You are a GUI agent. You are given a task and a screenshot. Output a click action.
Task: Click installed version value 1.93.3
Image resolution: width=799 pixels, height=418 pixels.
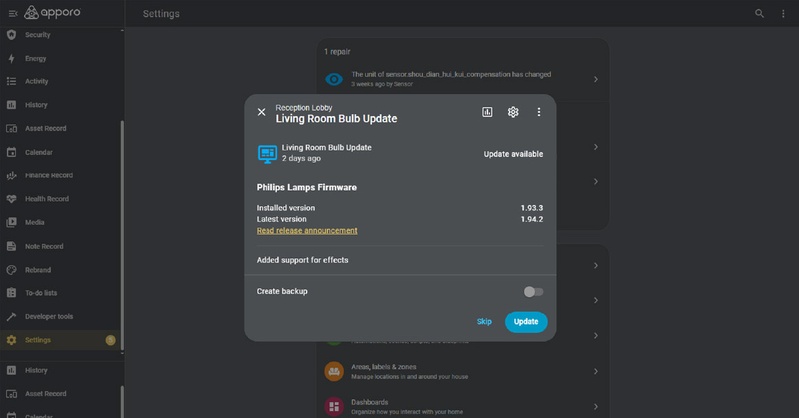[x=531, y=208]
